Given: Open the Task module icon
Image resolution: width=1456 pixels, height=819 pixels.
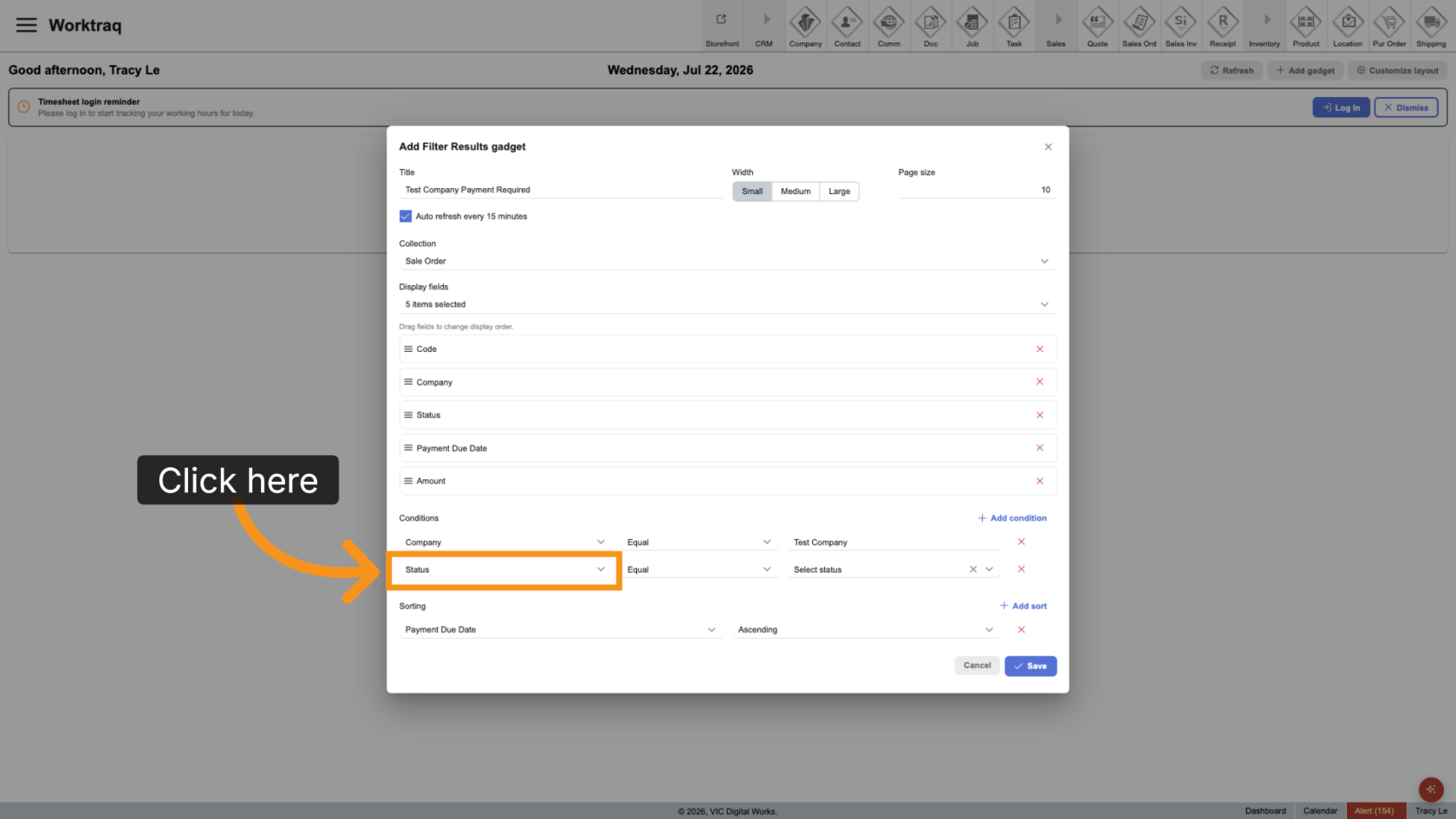Looking at the screenshot, I should coord(1013,26).
